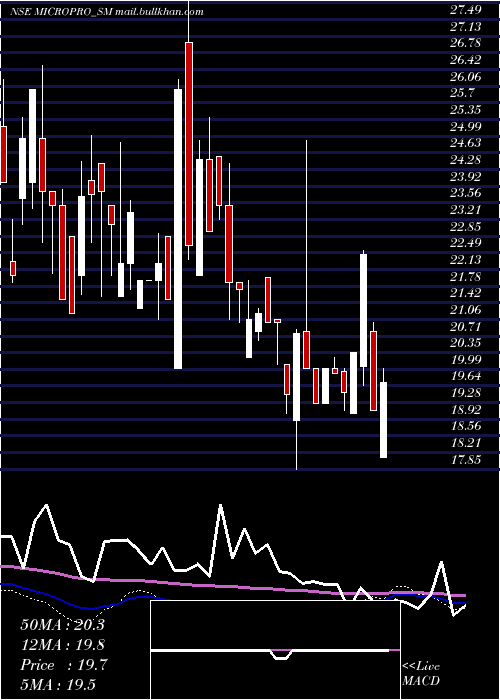Image resolution: width=500 pixels, height=700 pixels.
Task: Click the 20.71 price axis label
Action: pyautogui.click(x=465, y=327)
